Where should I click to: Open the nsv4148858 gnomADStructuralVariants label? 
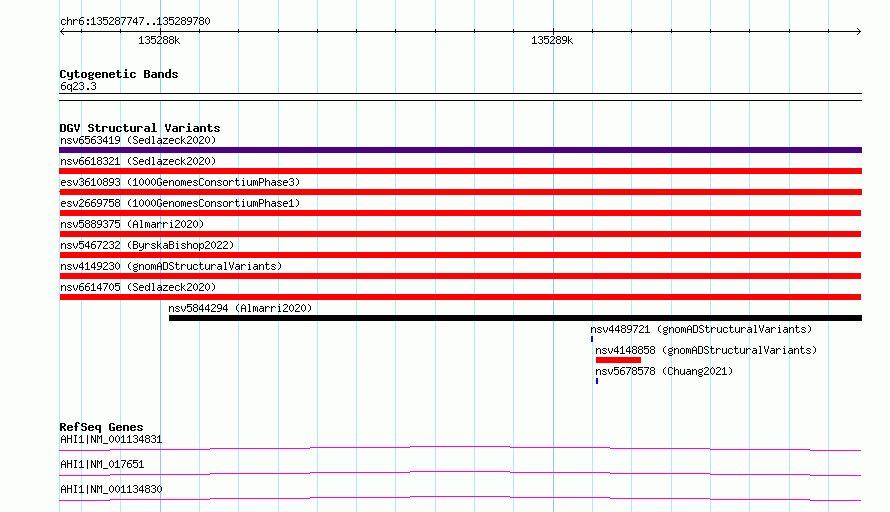pos(706,350)
